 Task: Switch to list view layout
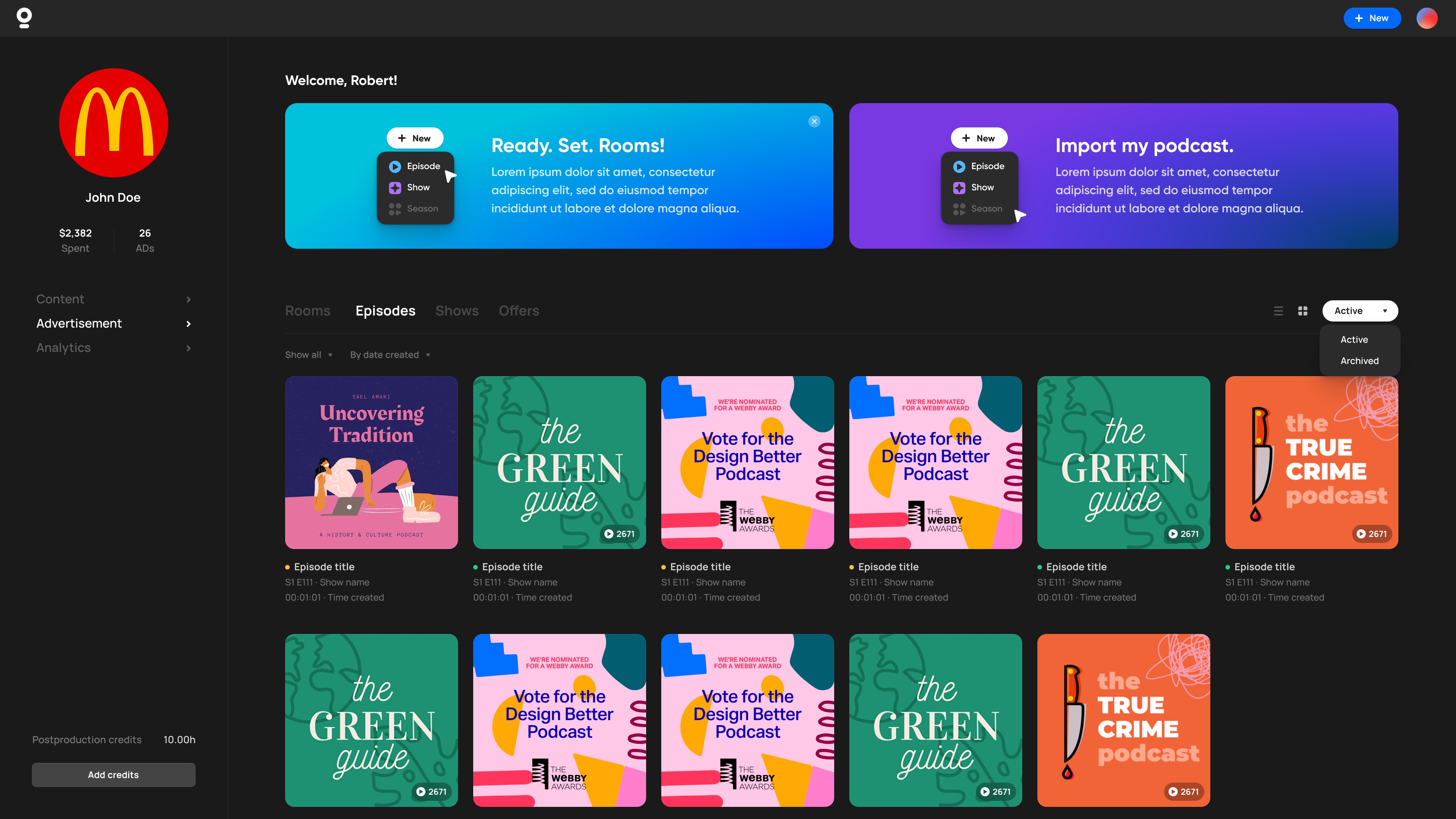coord(1279,311)
